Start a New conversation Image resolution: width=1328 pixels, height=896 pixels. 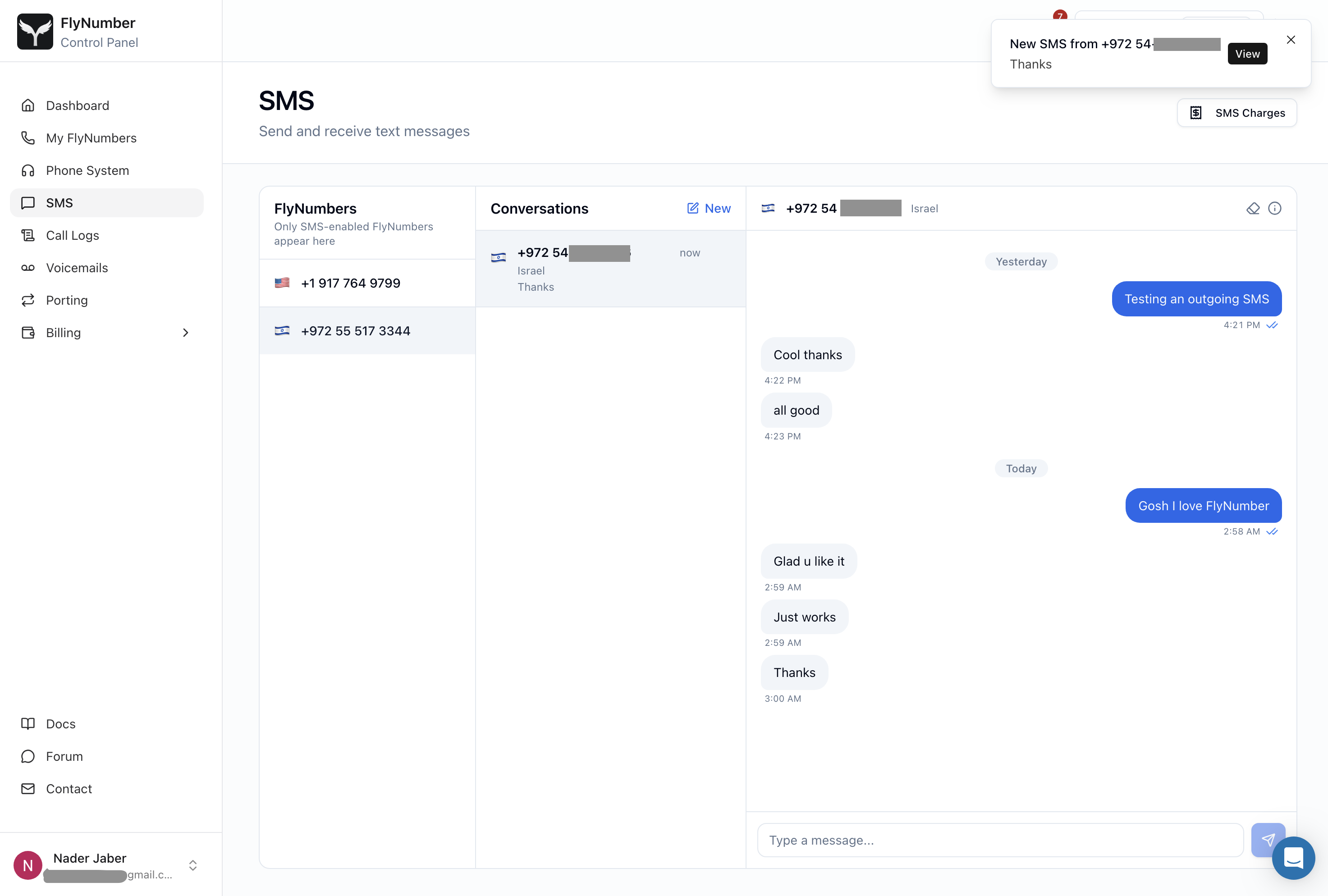709,209
